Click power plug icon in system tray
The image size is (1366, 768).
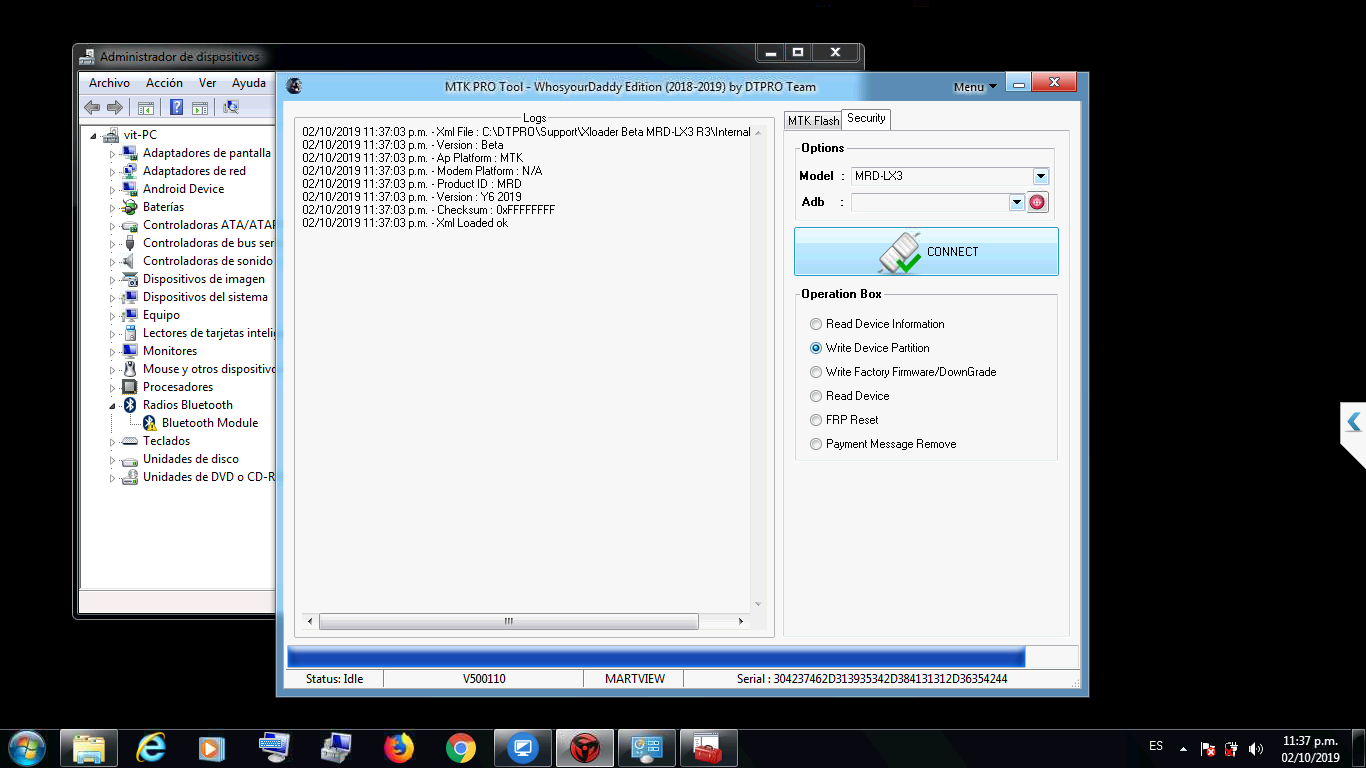1232,749
